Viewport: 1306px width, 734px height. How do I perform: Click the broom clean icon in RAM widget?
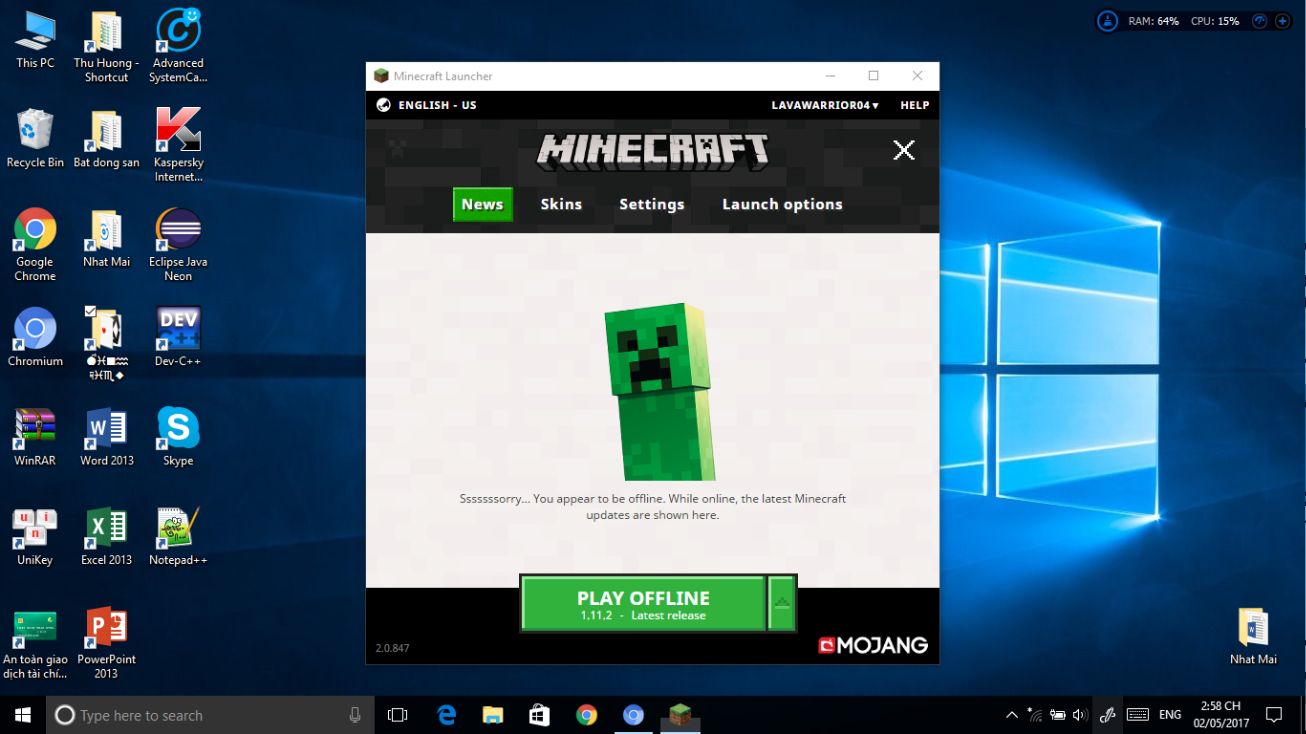point(1107,21)
